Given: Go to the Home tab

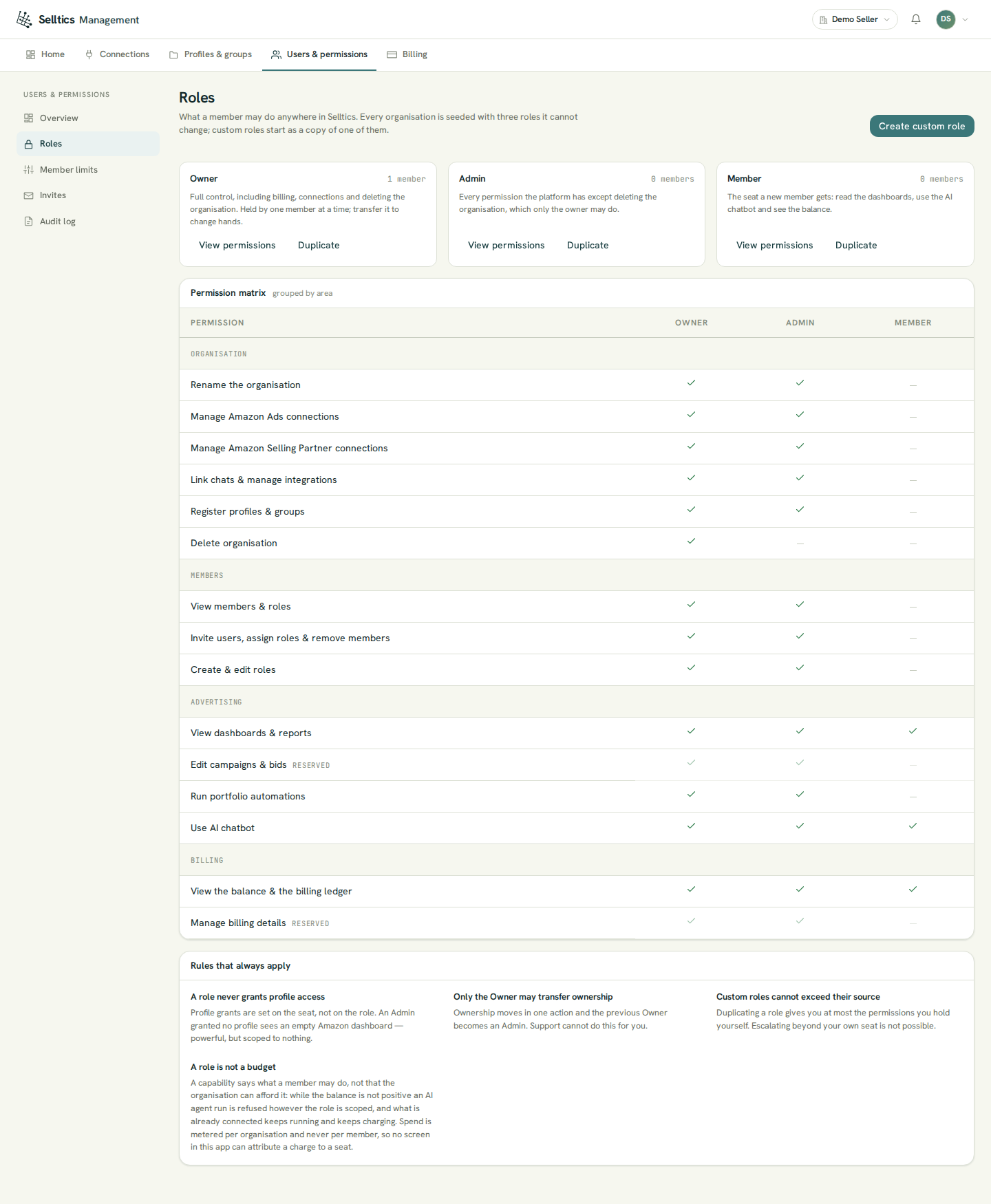Looking at the screenshot, I should 45,54.
